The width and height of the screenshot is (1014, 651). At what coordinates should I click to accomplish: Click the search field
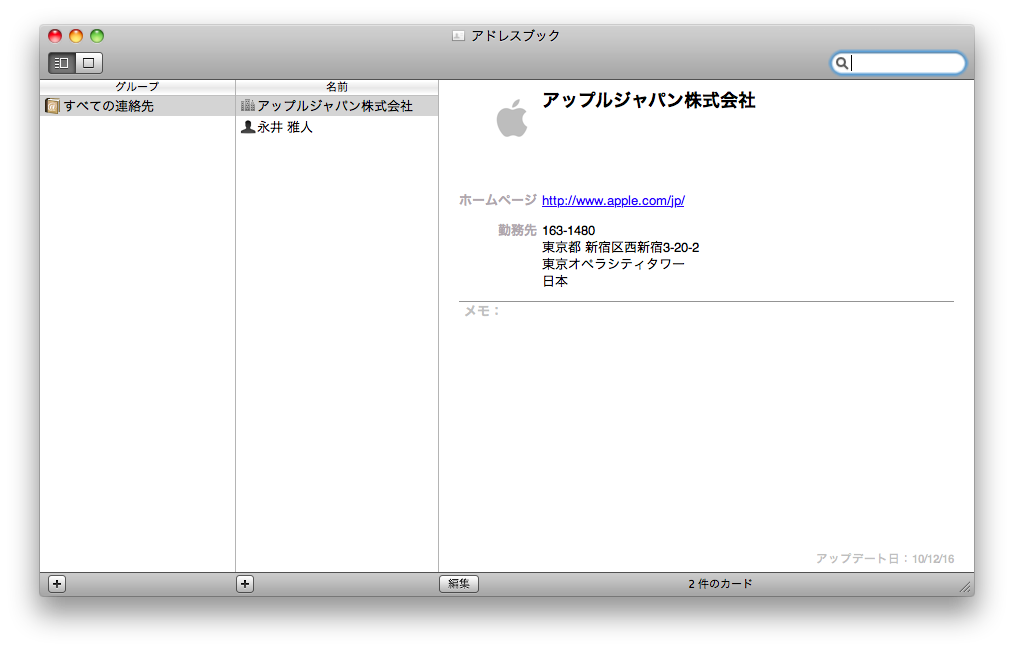898,63
